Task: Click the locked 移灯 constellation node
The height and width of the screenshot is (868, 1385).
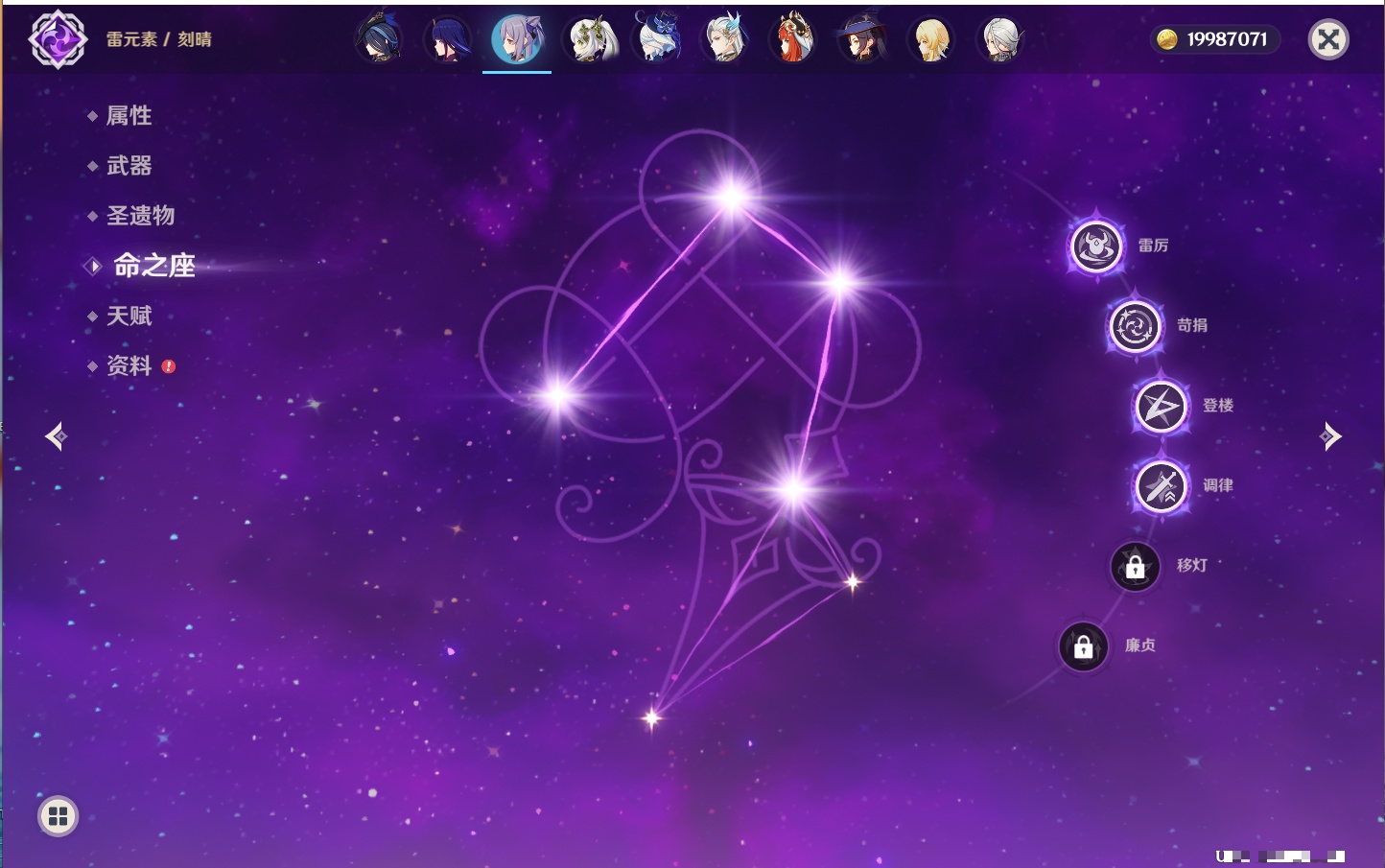Action: [x=1136, y=567]
